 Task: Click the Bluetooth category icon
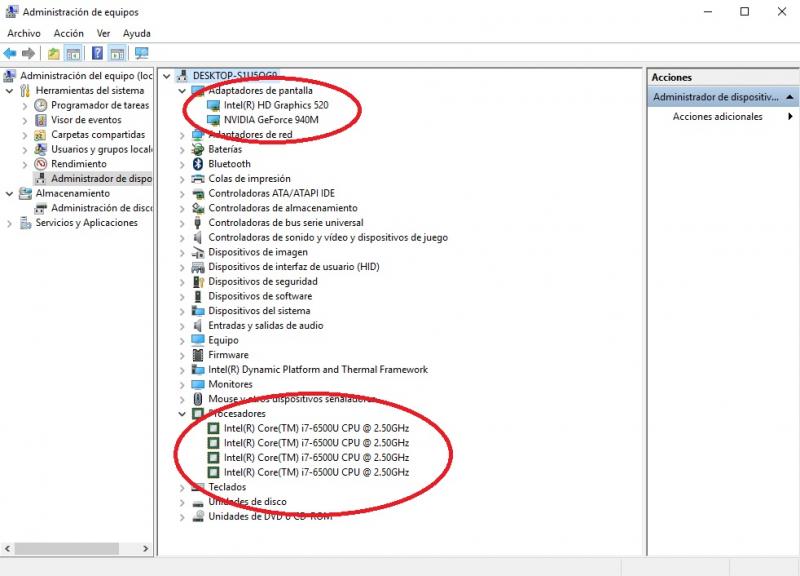coord(198,164)
